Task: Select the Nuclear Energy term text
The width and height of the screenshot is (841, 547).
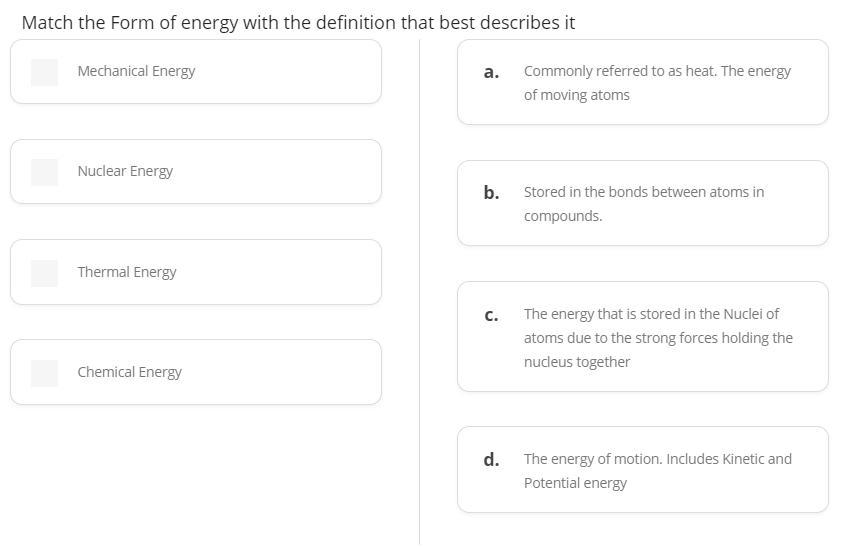Action: [125, 171]
